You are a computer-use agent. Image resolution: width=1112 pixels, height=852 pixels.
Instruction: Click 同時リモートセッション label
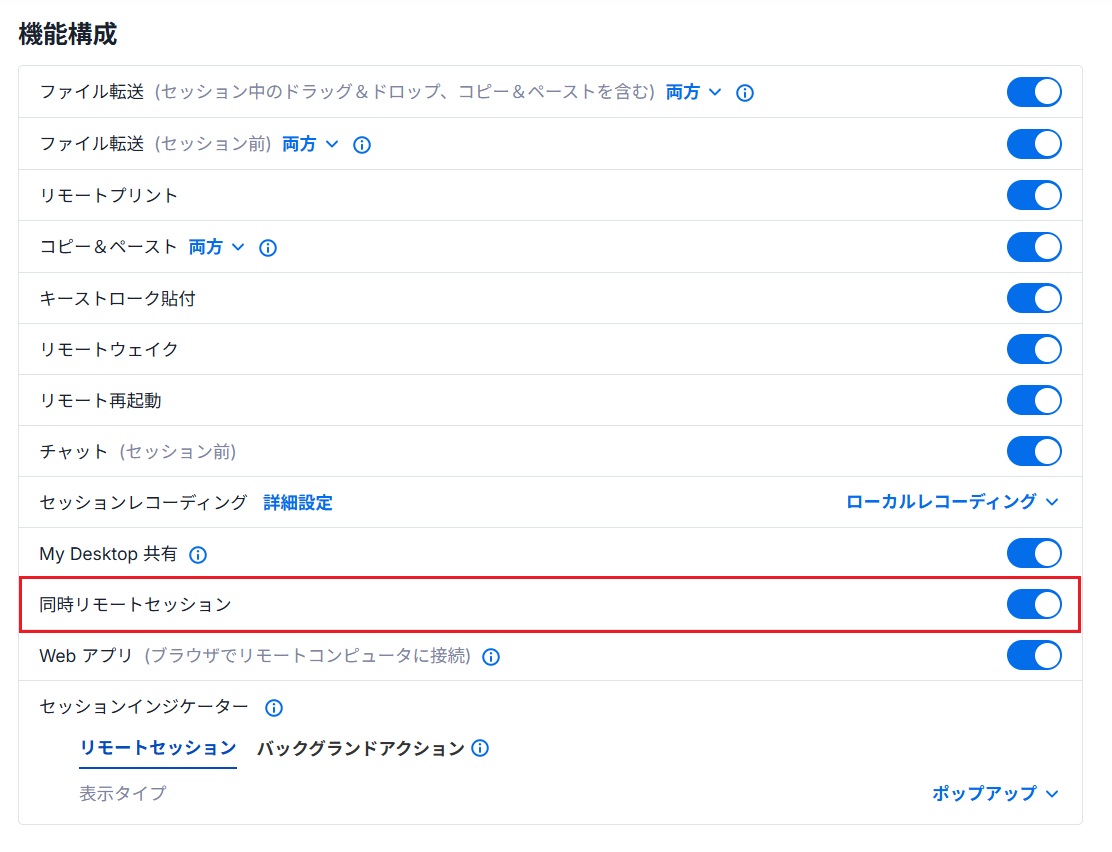[135, 605]
